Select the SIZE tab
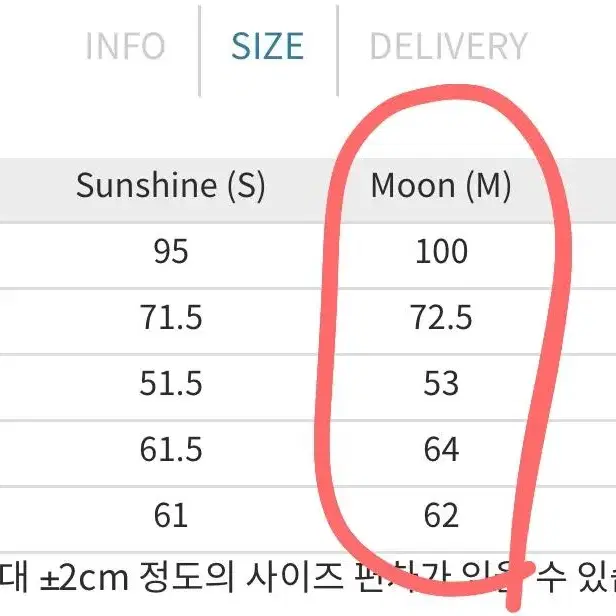This screenshot has width=616, height=616. coord(268,46)
